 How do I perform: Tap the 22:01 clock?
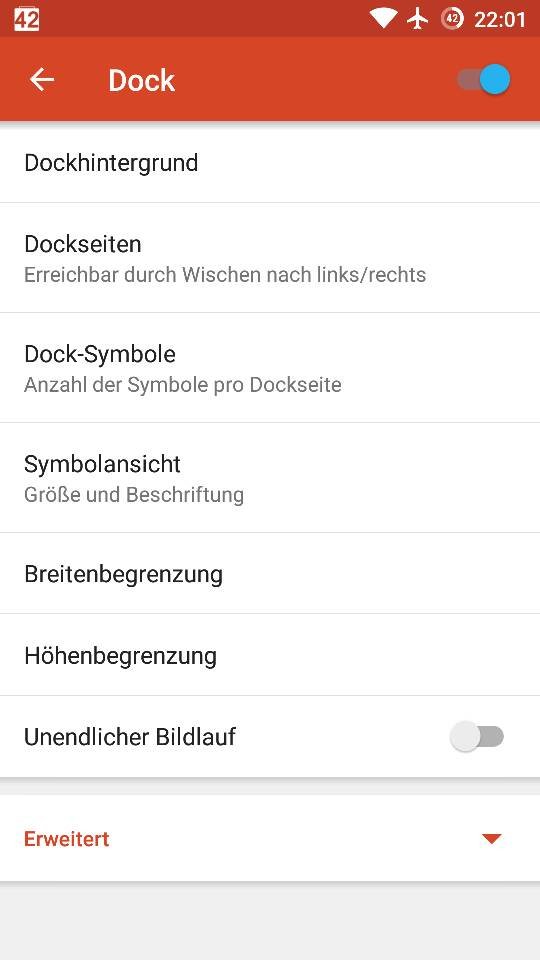coord(500,20)
